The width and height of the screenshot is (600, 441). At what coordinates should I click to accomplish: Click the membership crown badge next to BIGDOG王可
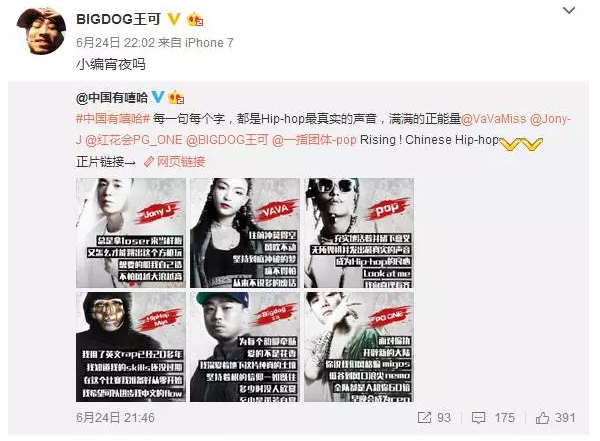(x=195, y=19)
